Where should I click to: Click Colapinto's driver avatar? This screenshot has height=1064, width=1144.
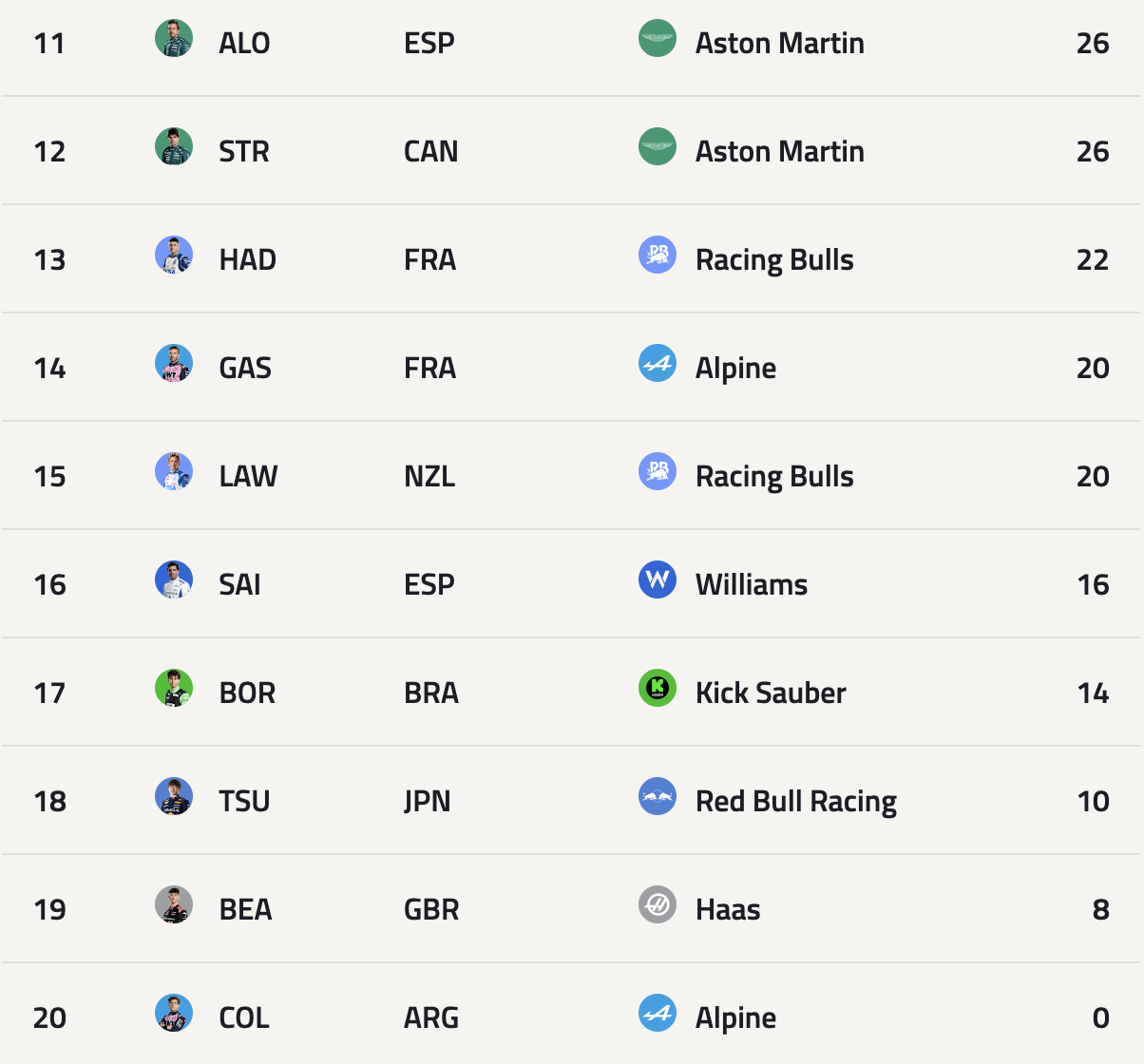(174, 1014)
